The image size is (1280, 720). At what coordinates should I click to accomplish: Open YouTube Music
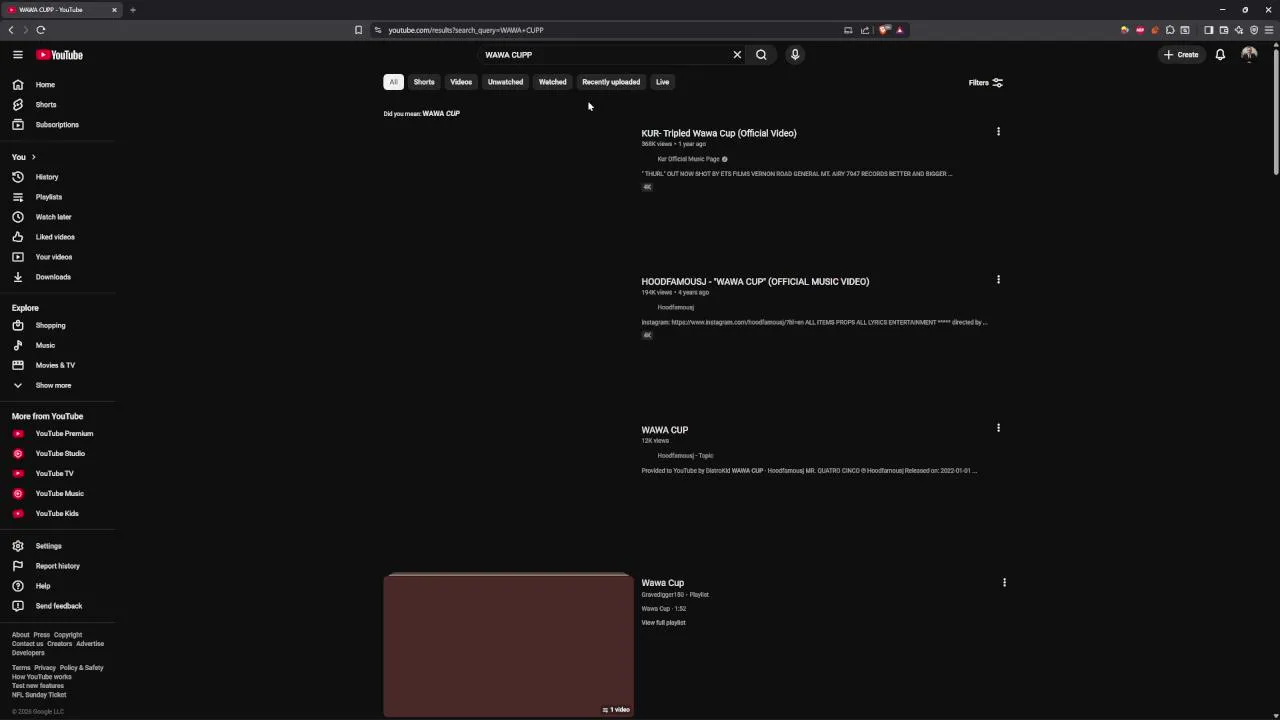coord(58,494)
